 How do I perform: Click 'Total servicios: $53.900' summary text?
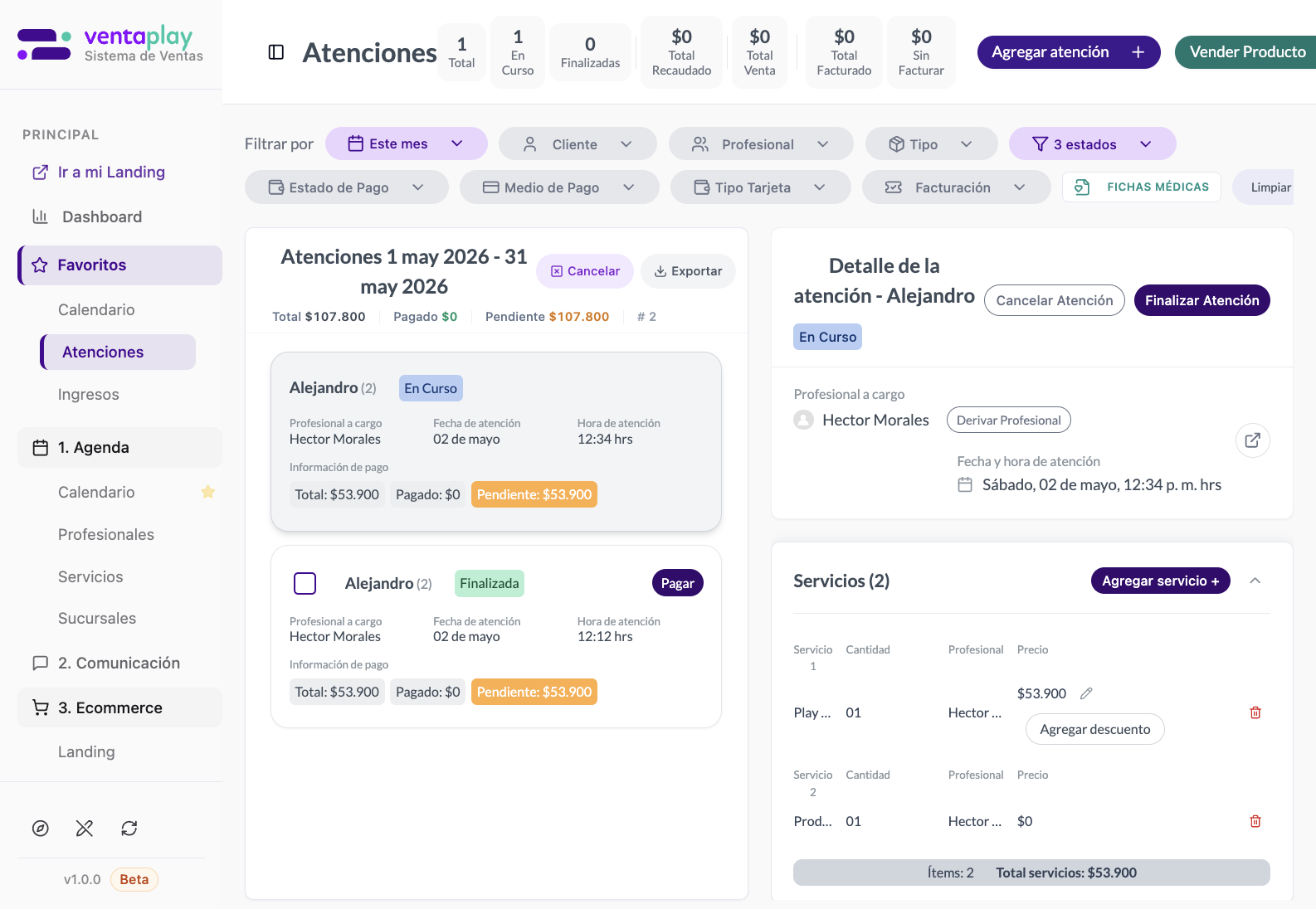pyautogui.click(x=1066, y=873)
